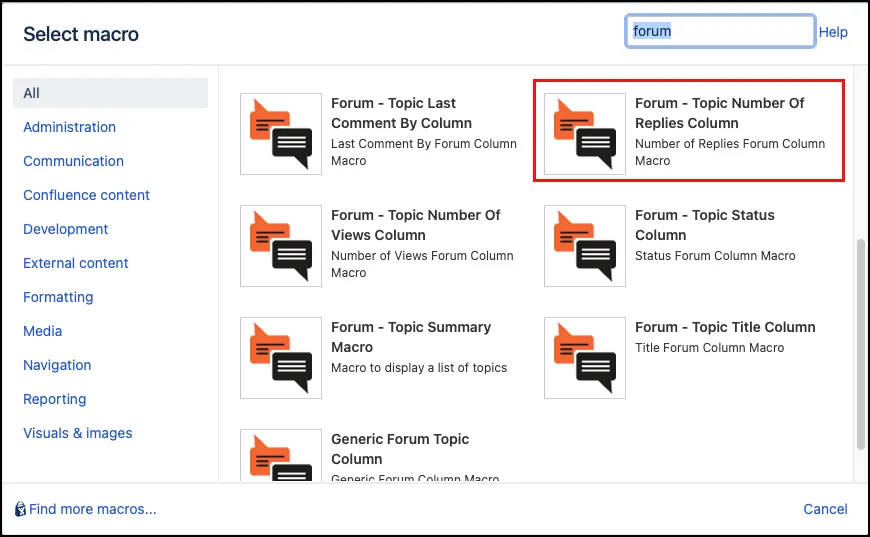Focus the macro search field containing forum
The height and width of the screenshot is (537, 870).
pos(720,31)
